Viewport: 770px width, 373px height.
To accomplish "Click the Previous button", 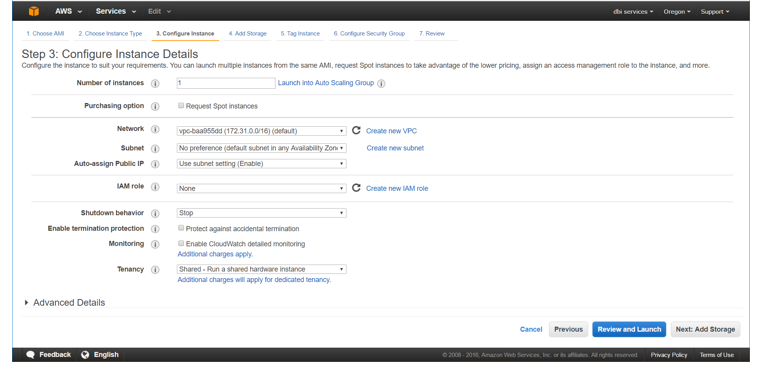I will pos(568,329).
